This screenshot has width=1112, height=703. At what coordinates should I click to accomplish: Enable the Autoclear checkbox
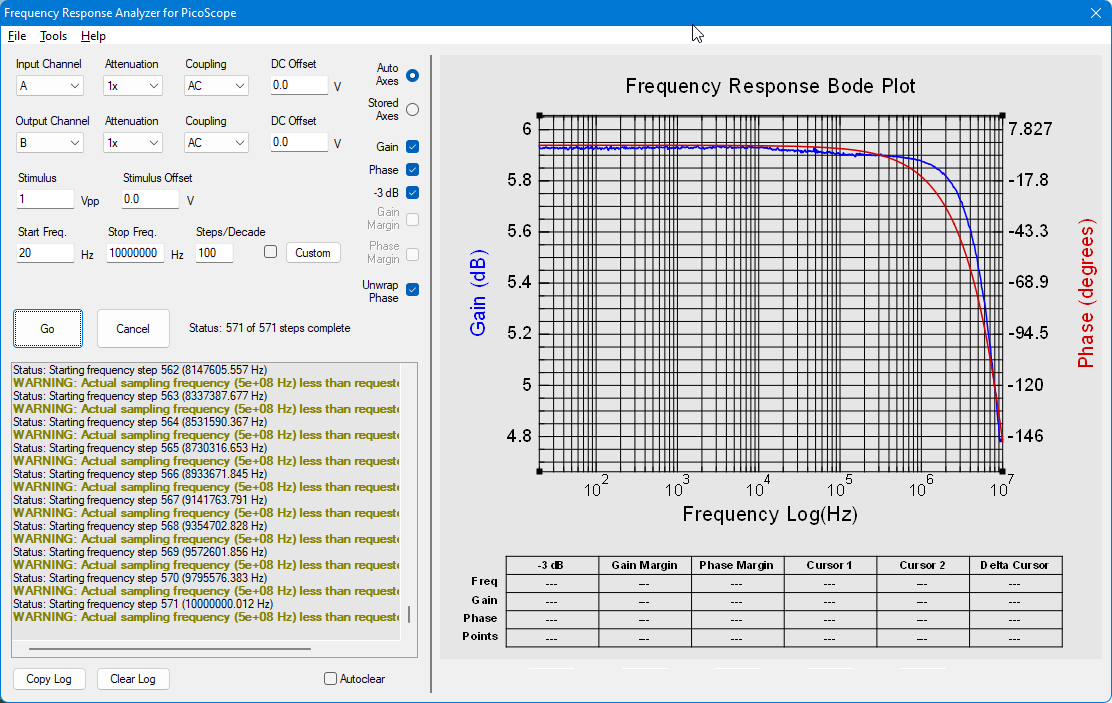[x=330, y=679]
